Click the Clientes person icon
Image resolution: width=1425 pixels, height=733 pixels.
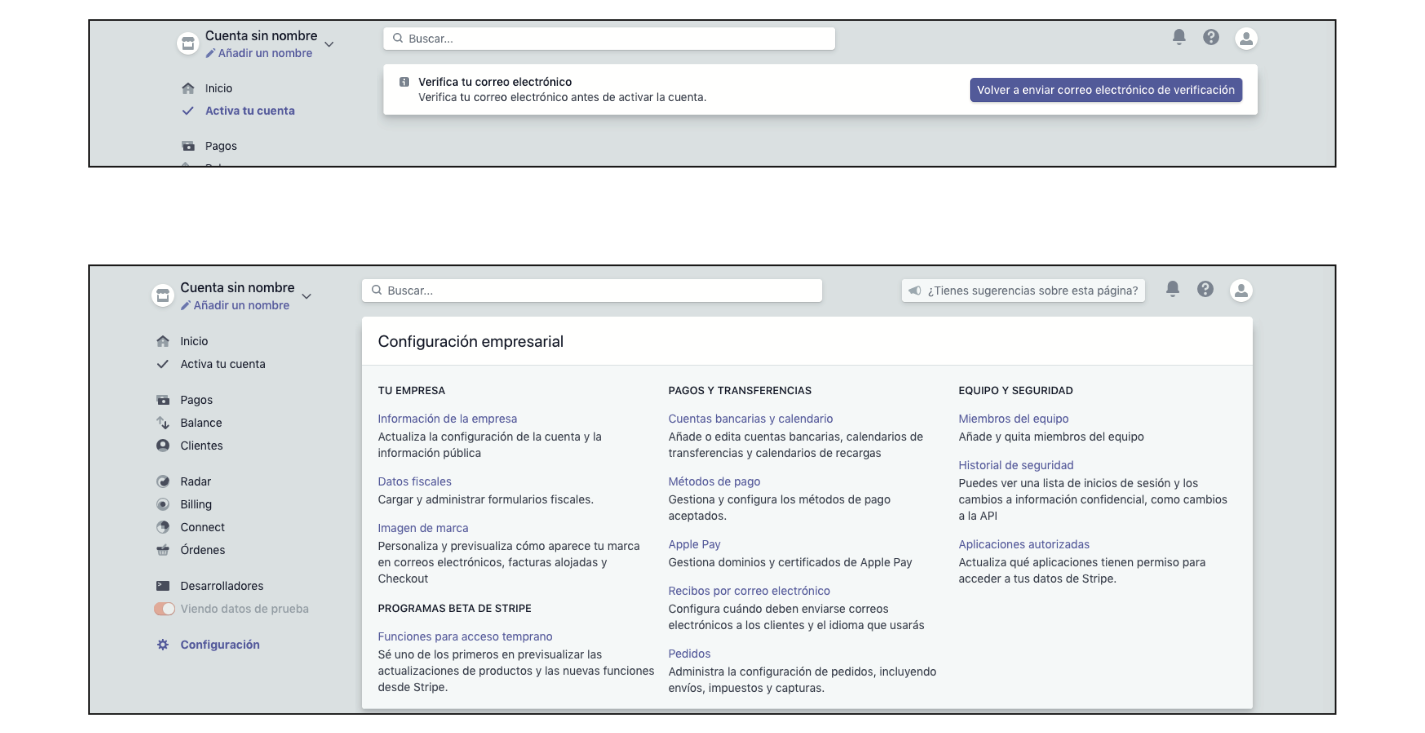click(162, 446)
